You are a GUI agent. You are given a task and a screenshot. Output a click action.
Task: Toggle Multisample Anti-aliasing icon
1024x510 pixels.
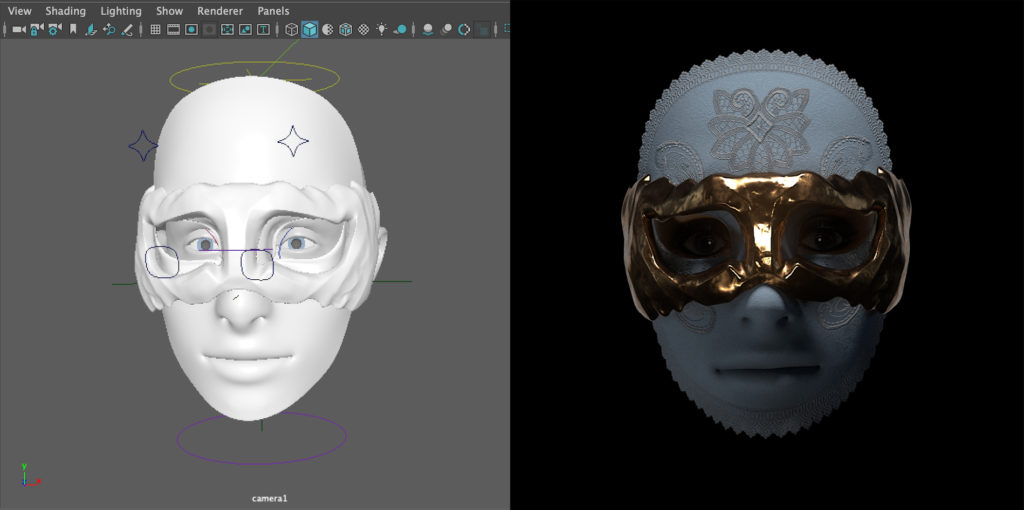pyautogui.click(x=464, y=29)
